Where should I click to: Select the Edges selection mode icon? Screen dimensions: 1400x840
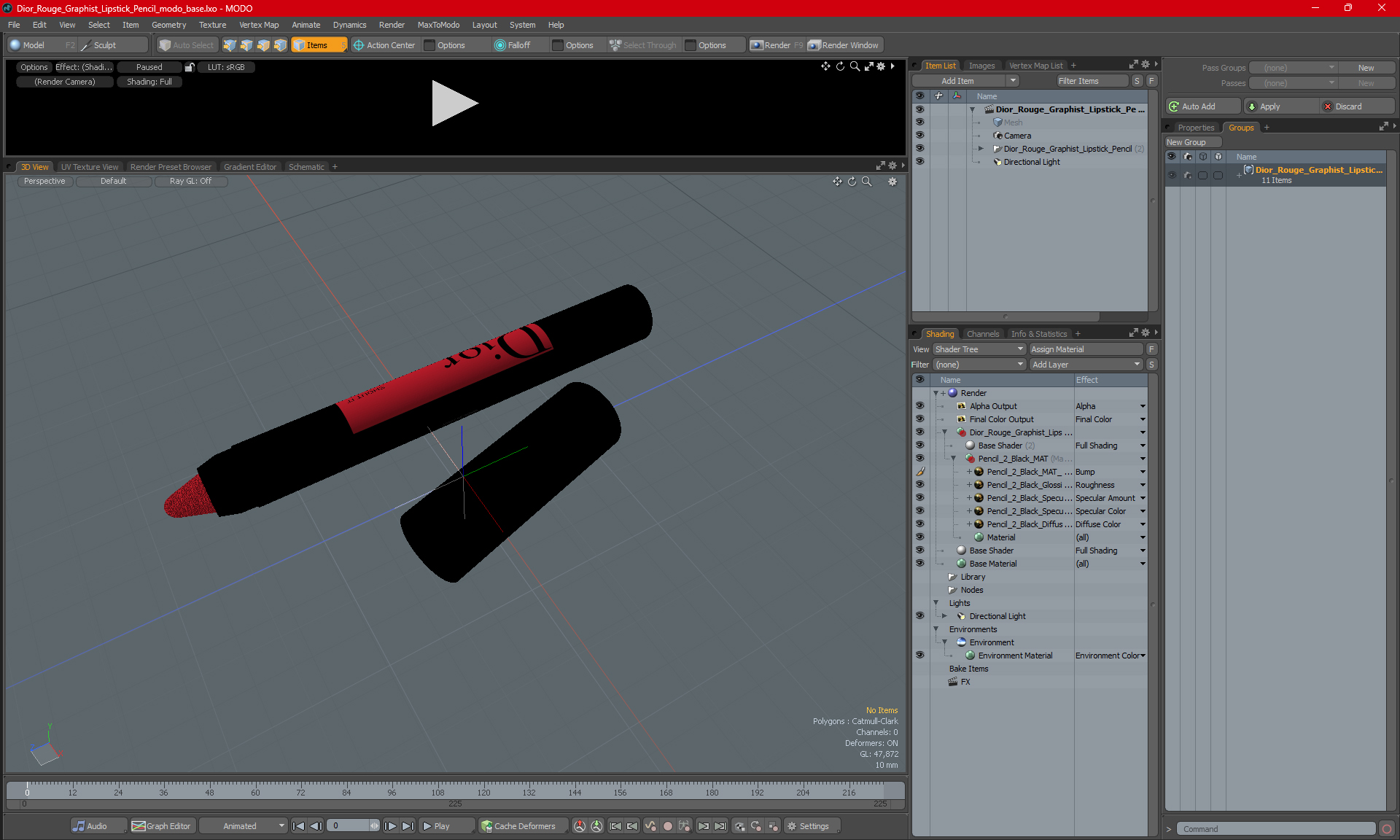pyautogui.click(x=246, y=45)
